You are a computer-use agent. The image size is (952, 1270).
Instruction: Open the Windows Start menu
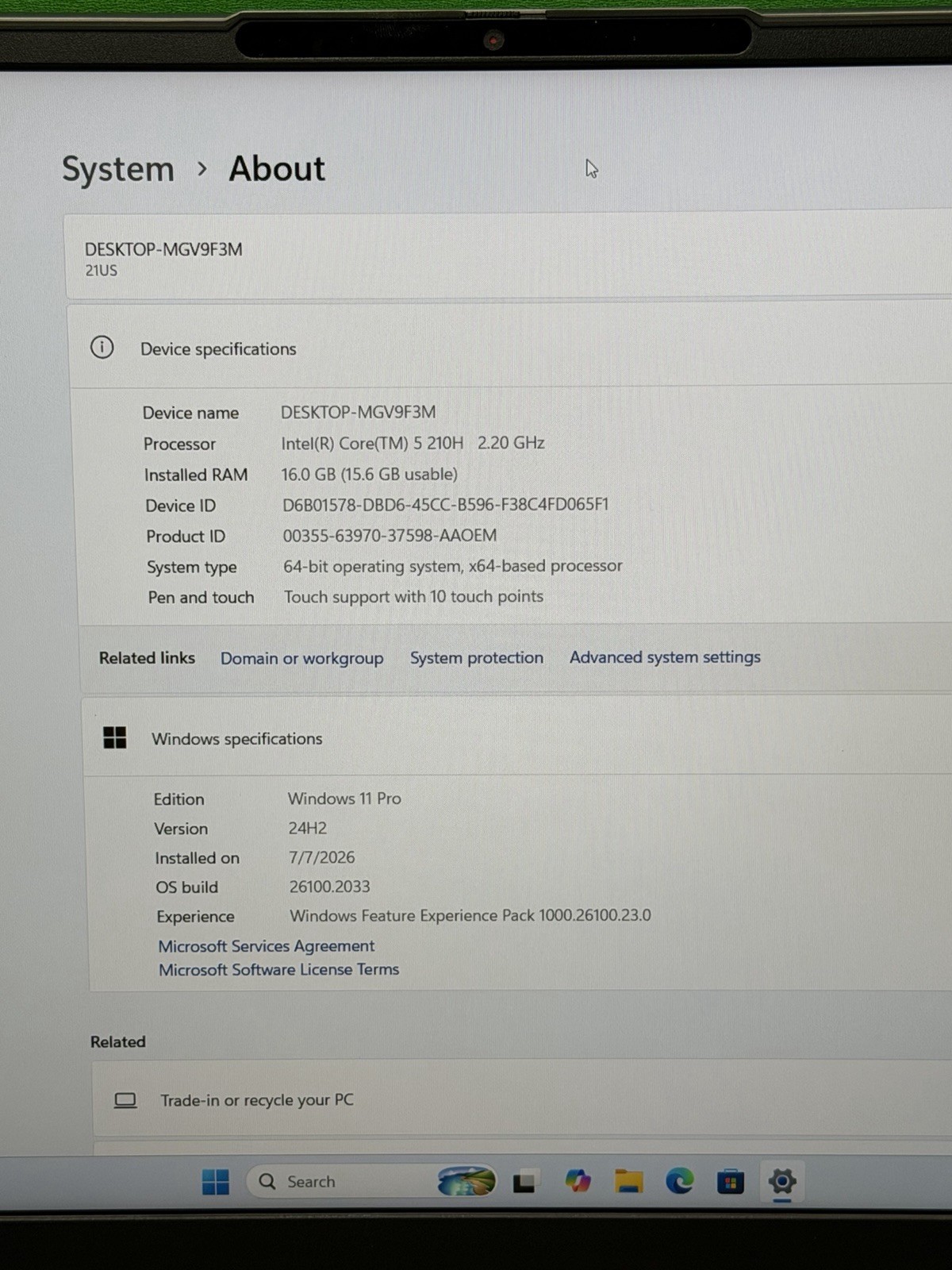tap(215, 1182)
